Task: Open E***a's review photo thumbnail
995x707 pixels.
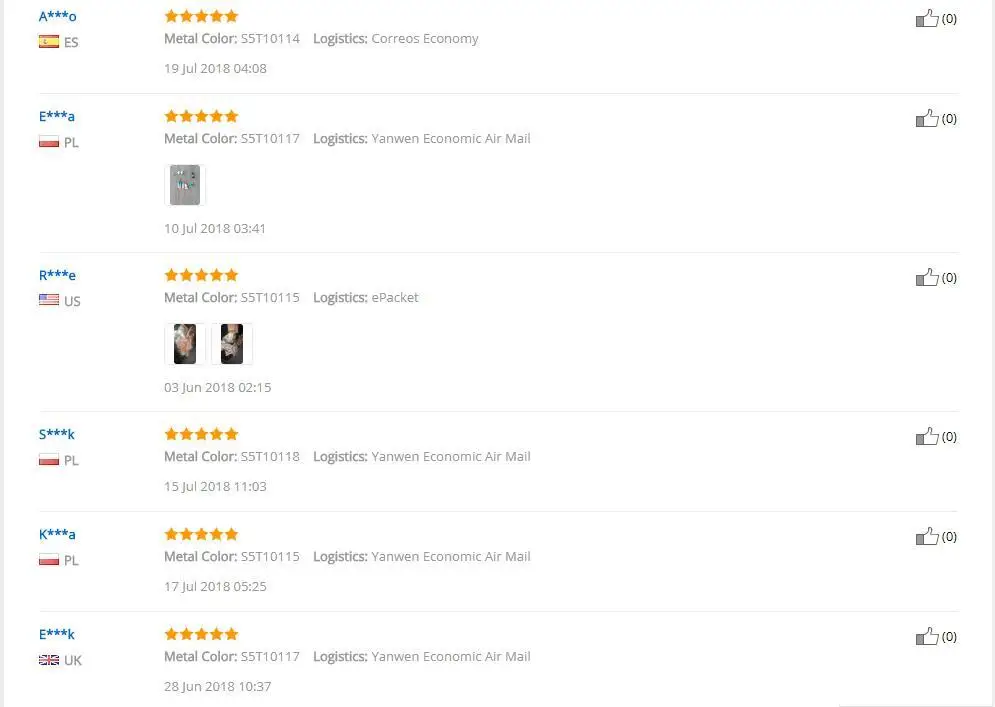Action: pos(185,184)
